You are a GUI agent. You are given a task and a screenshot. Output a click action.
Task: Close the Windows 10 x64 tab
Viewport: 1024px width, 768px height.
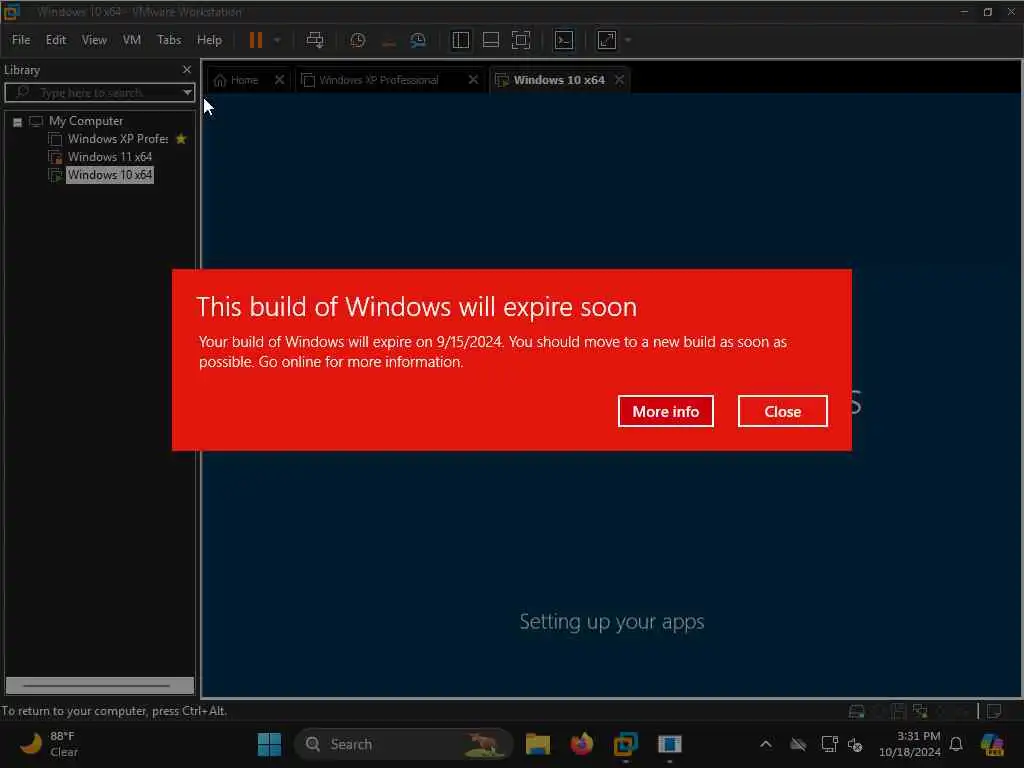619,80
